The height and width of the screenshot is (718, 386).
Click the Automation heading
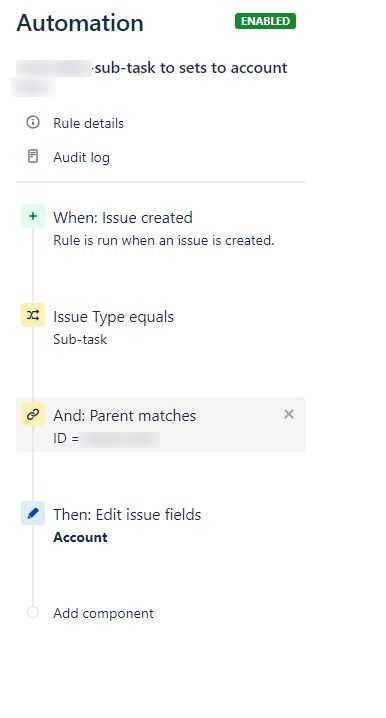click(x=80, y=23)
